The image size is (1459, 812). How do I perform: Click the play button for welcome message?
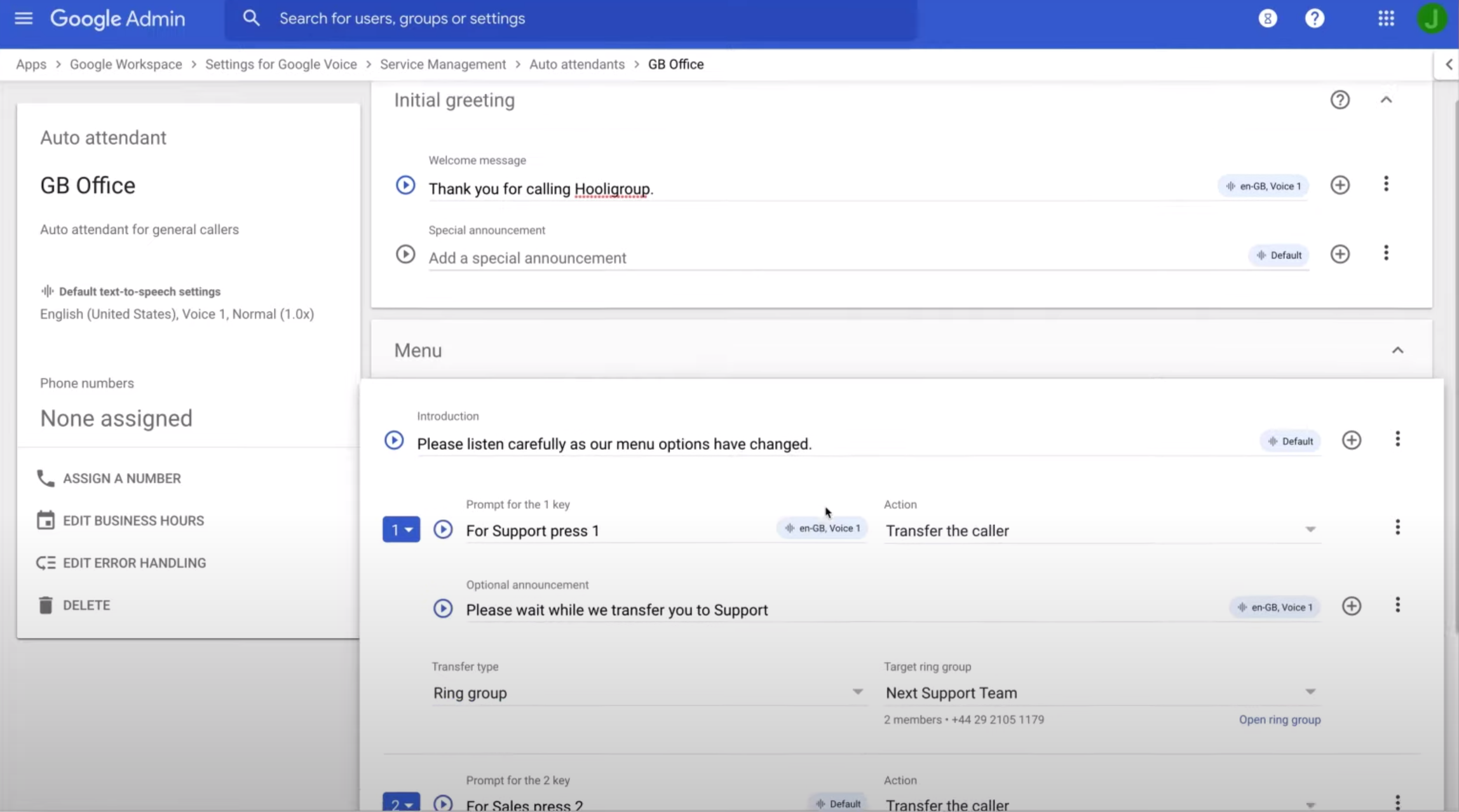coord(406,184)
